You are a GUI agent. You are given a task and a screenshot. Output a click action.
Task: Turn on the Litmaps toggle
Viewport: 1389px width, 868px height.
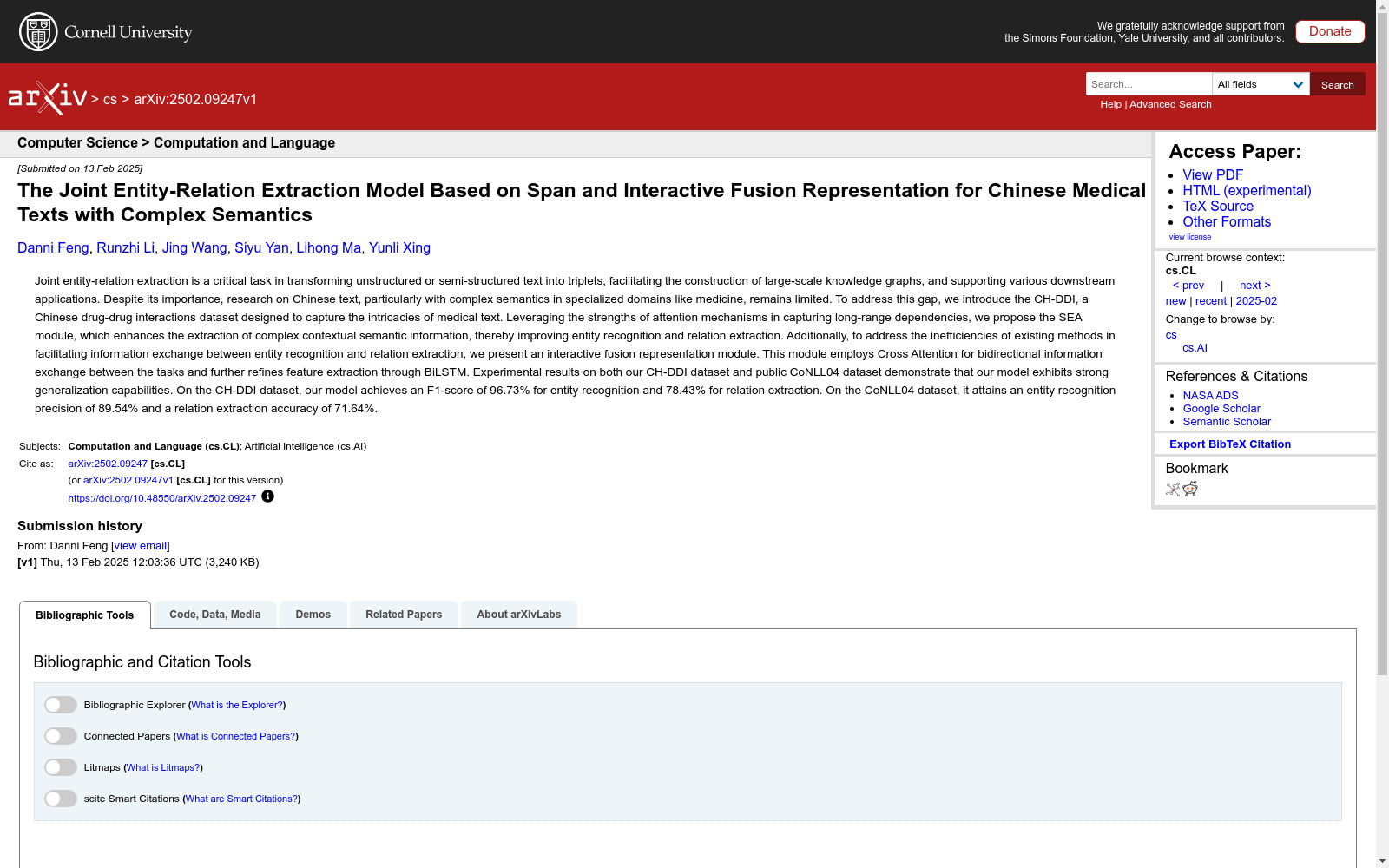[61, 767]
